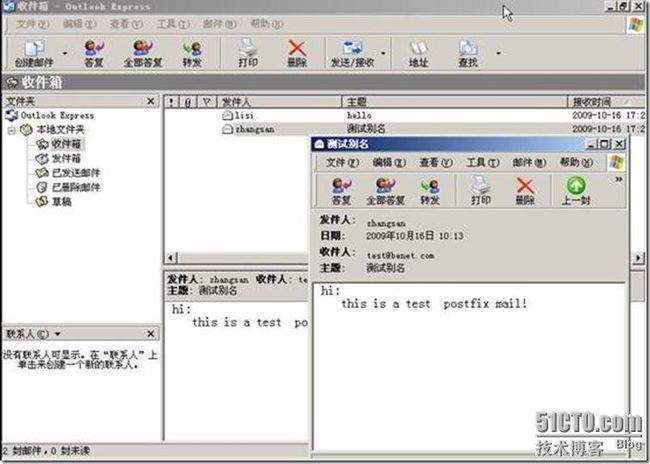The image size is (650, 464).
Task: Open the 地址 address book
Action: coord(418,53)
